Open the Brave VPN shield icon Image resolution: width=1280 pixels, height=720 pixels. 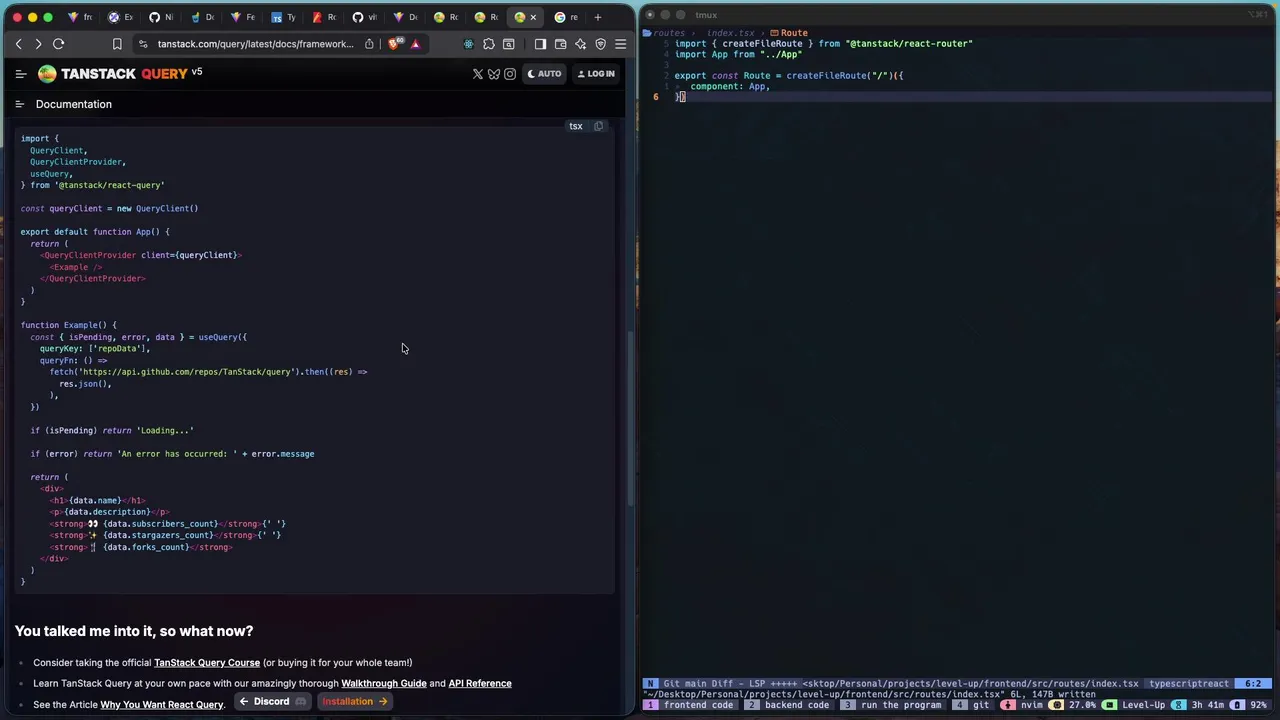600,44
